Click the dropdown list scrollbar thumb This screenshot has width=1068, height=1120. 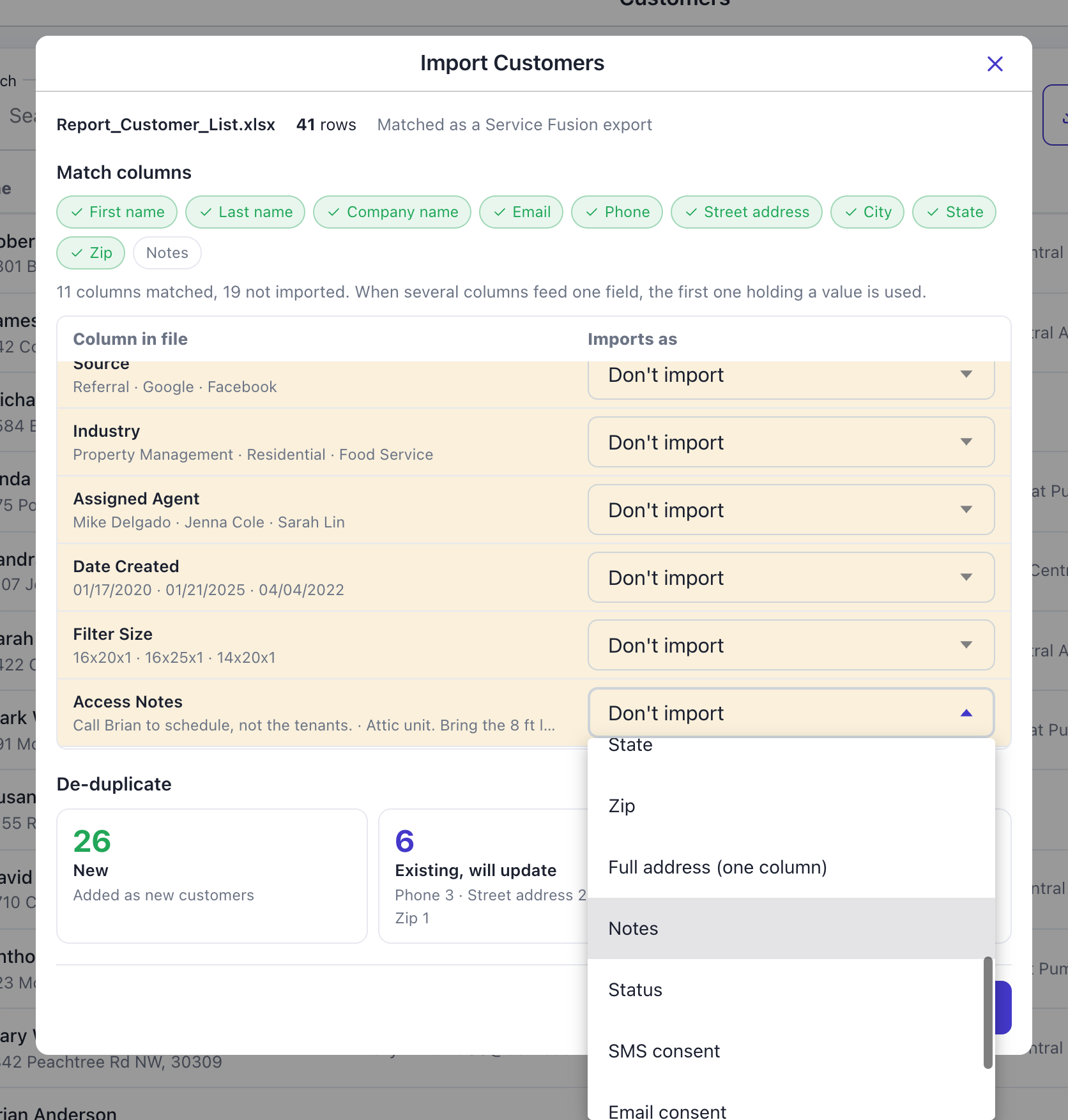click(988, 1012)
